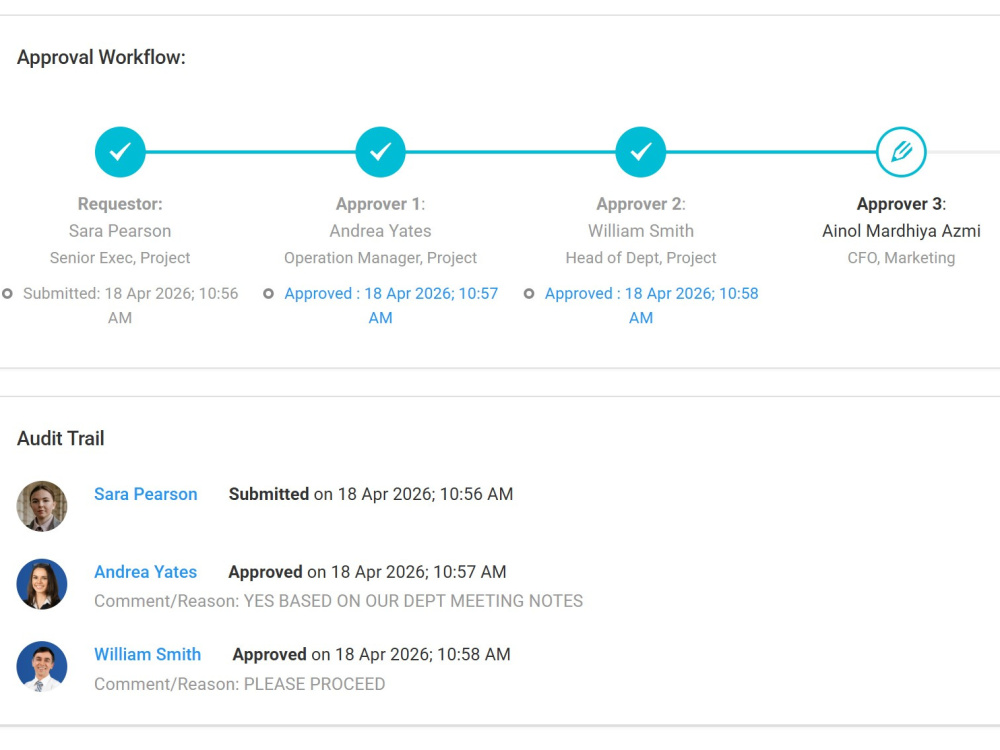The width and height of the screenshot is (1000, 750).
Task: Click Approver 1 checkmark step icon
Action: pos(380,152)
